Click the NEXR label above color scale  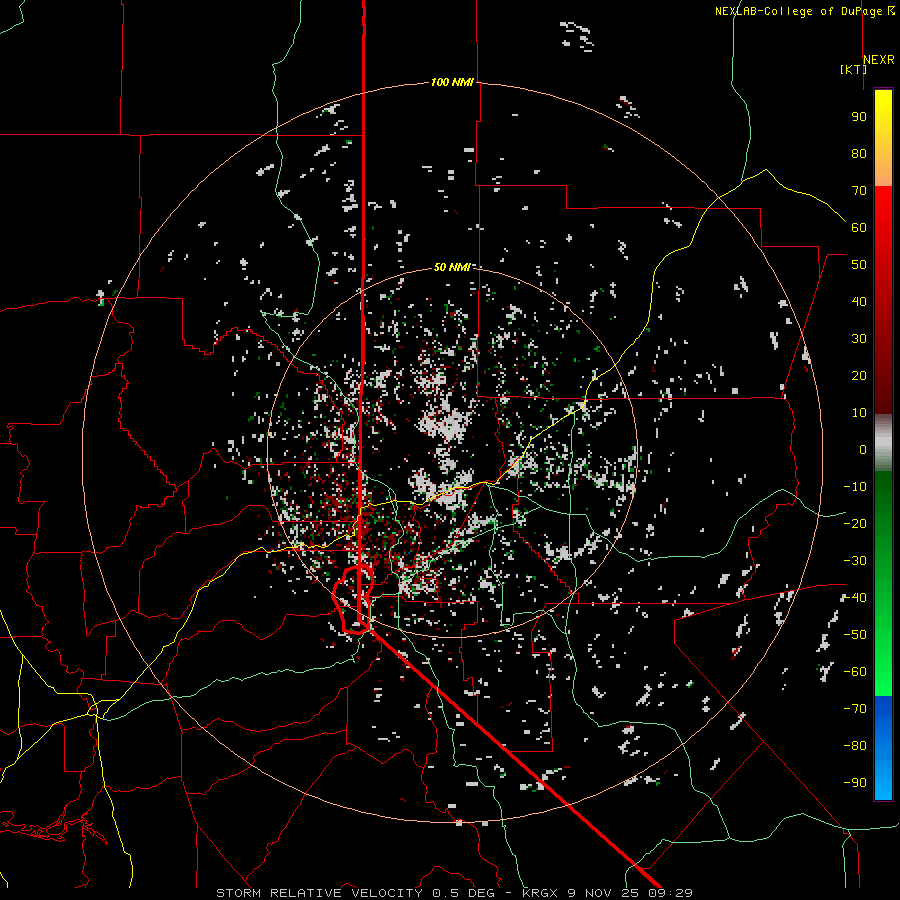click(x=879, y=60)
